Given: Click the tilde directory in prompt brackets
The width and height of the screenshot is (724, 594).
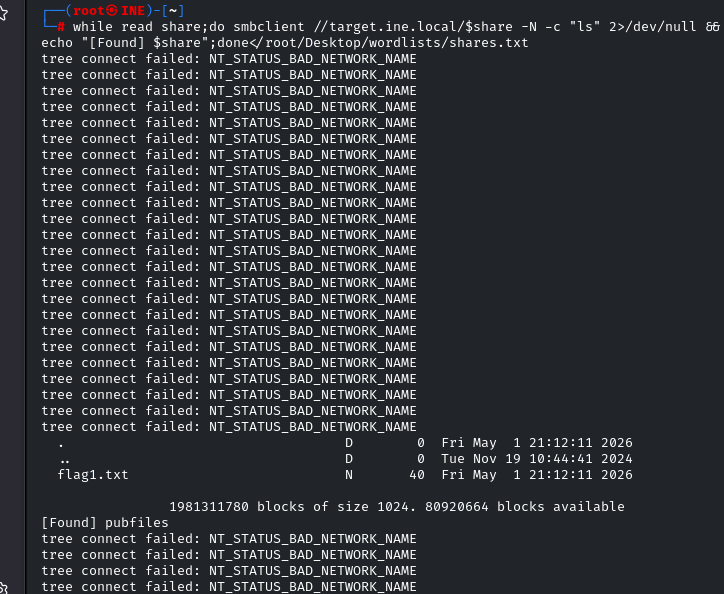Looking at the screenshot, I should [173, 11].
